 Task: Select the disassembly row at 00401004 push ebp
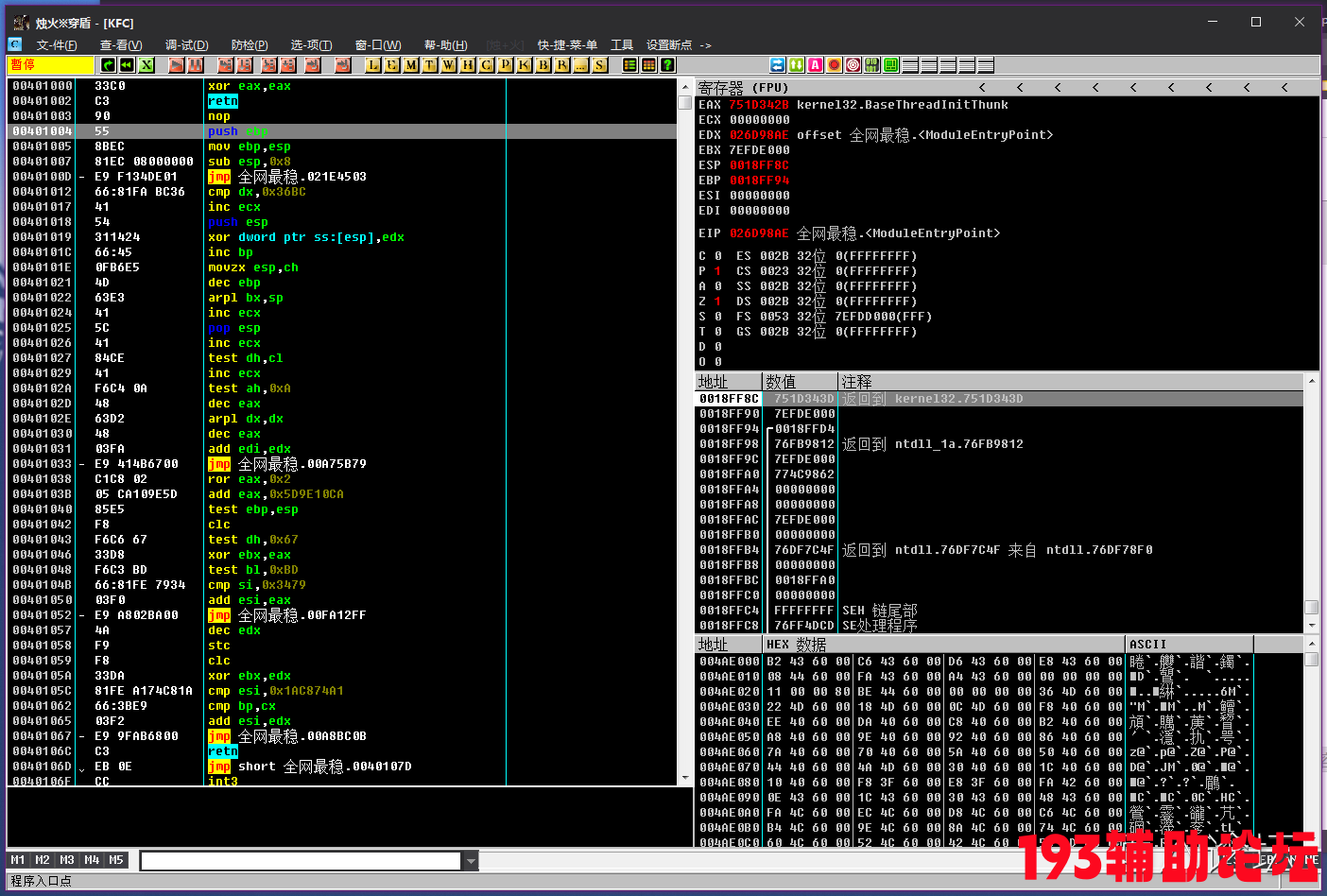point(342,131)
